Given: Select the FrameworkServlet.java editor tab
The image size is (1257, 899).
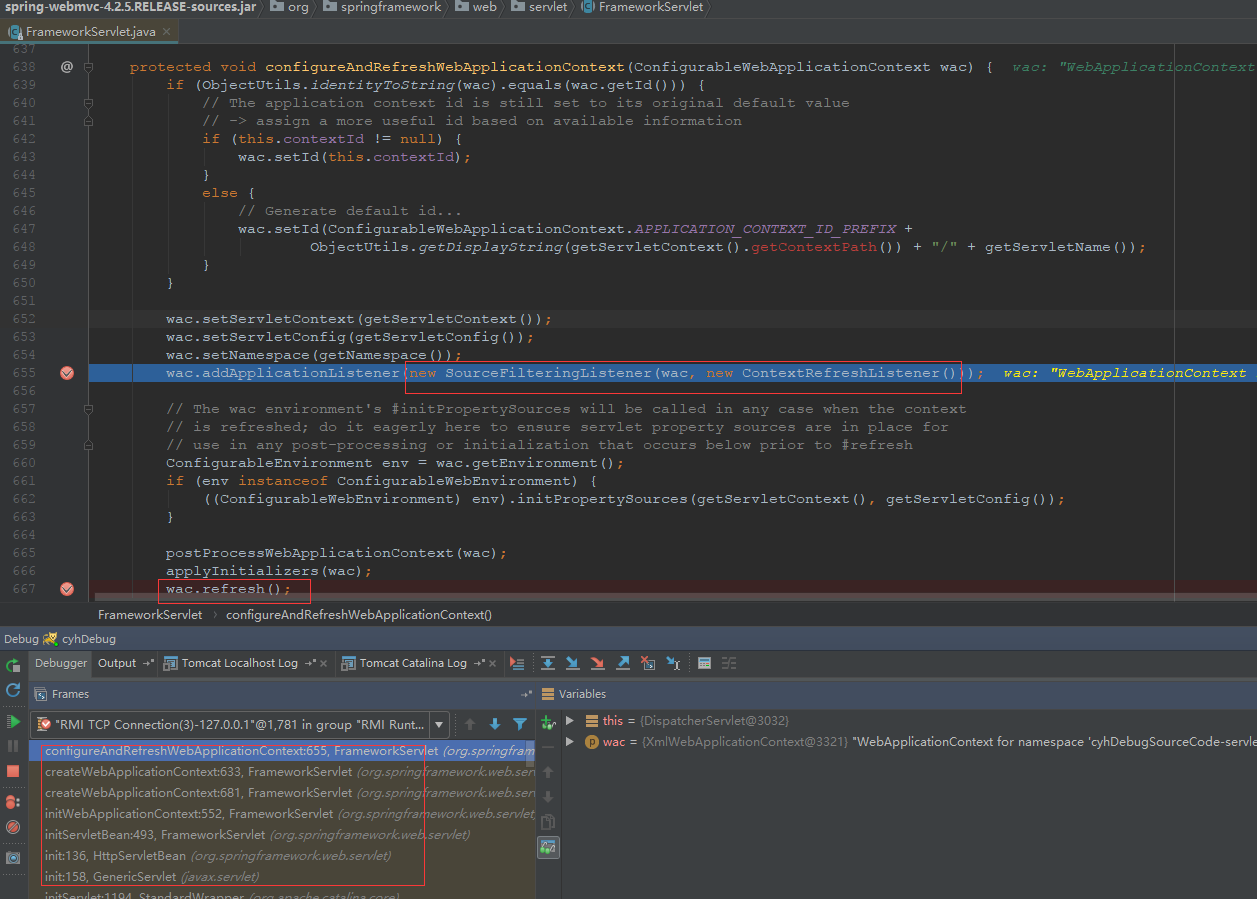Looking at the screenshot, I should 90,32.
